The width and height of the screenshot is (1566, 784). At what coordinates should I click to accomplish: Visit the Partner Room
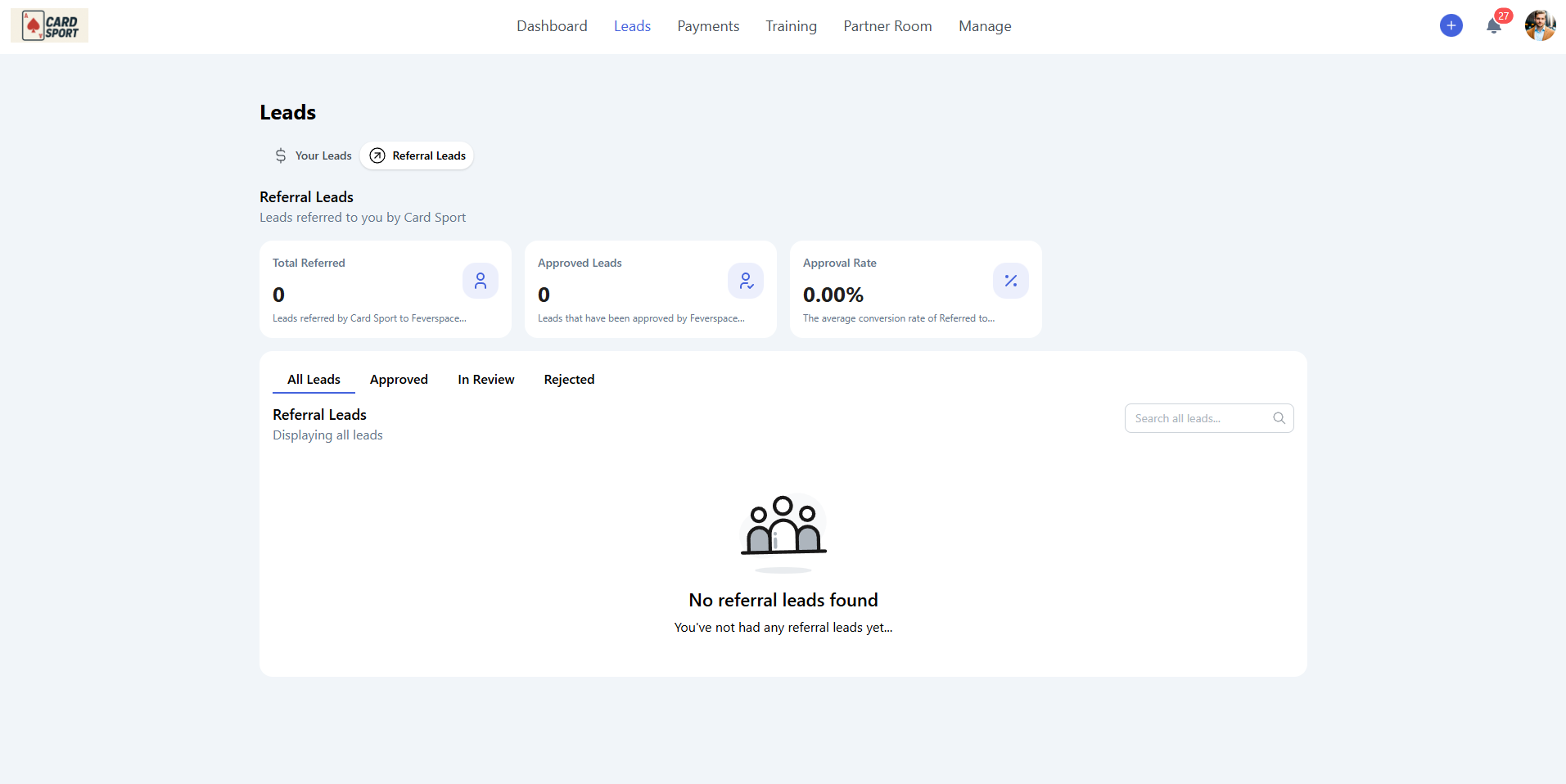(887, 26)
